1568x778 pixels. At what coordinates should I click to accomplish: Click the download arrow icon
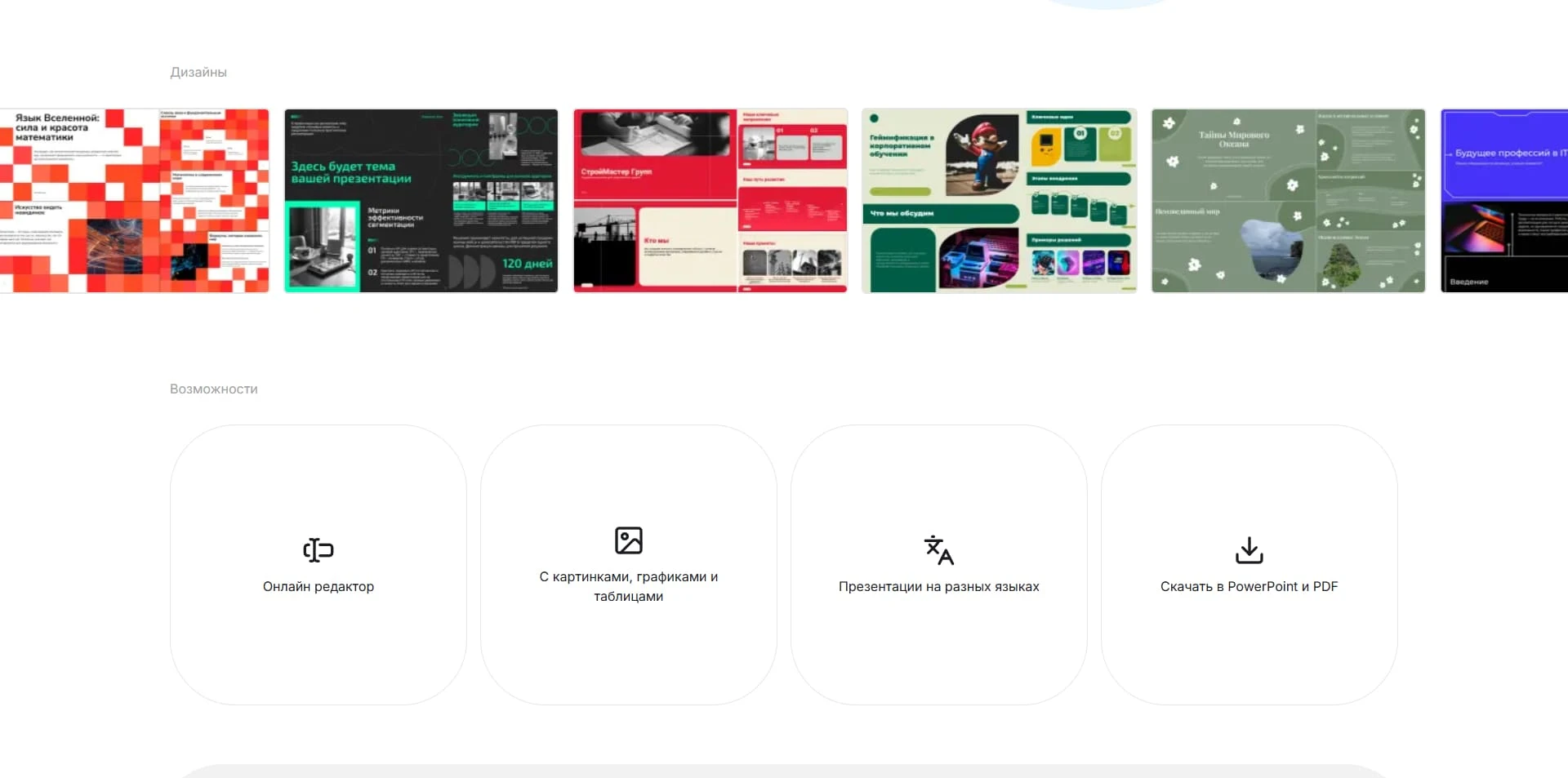click(x=1249, y=550)
